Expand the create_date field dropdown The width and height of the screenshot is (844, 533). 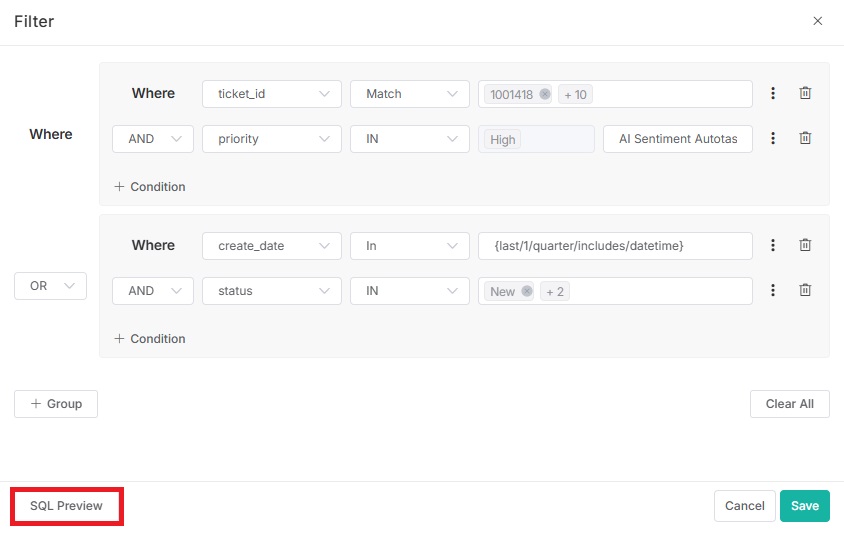coord(271,246)
